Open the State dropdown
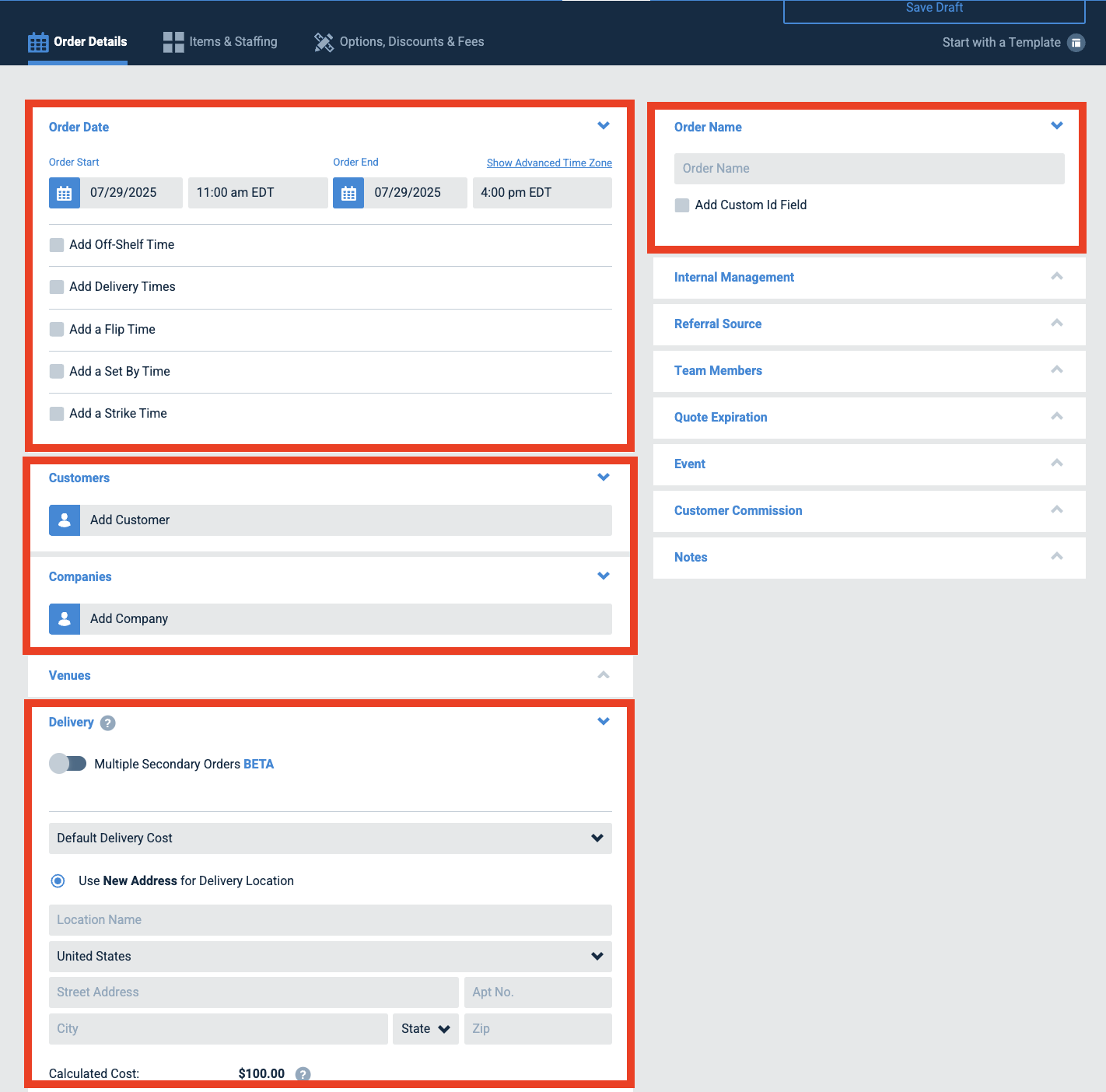Image resolution: width=1106 pixels, height=1092 pixels. pos(425,1029)
